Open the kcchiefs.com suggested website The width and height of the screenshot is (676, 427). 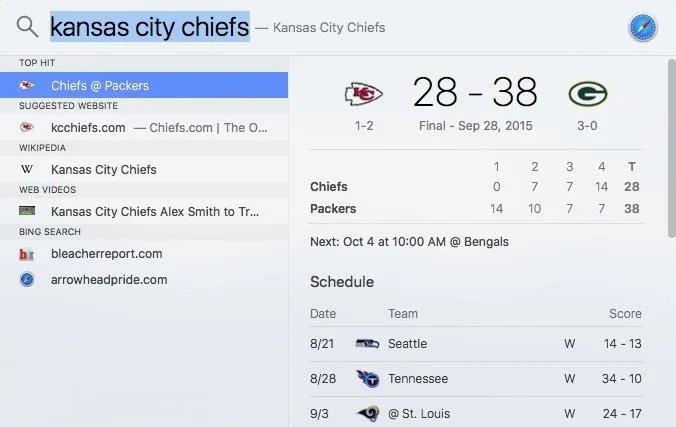[144, 127]
